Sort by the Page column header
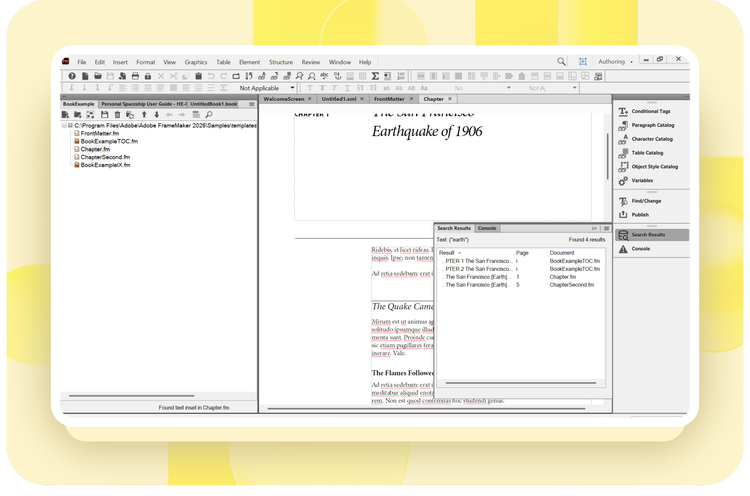The height and width of the screenshot is (496, 750). 522,253
